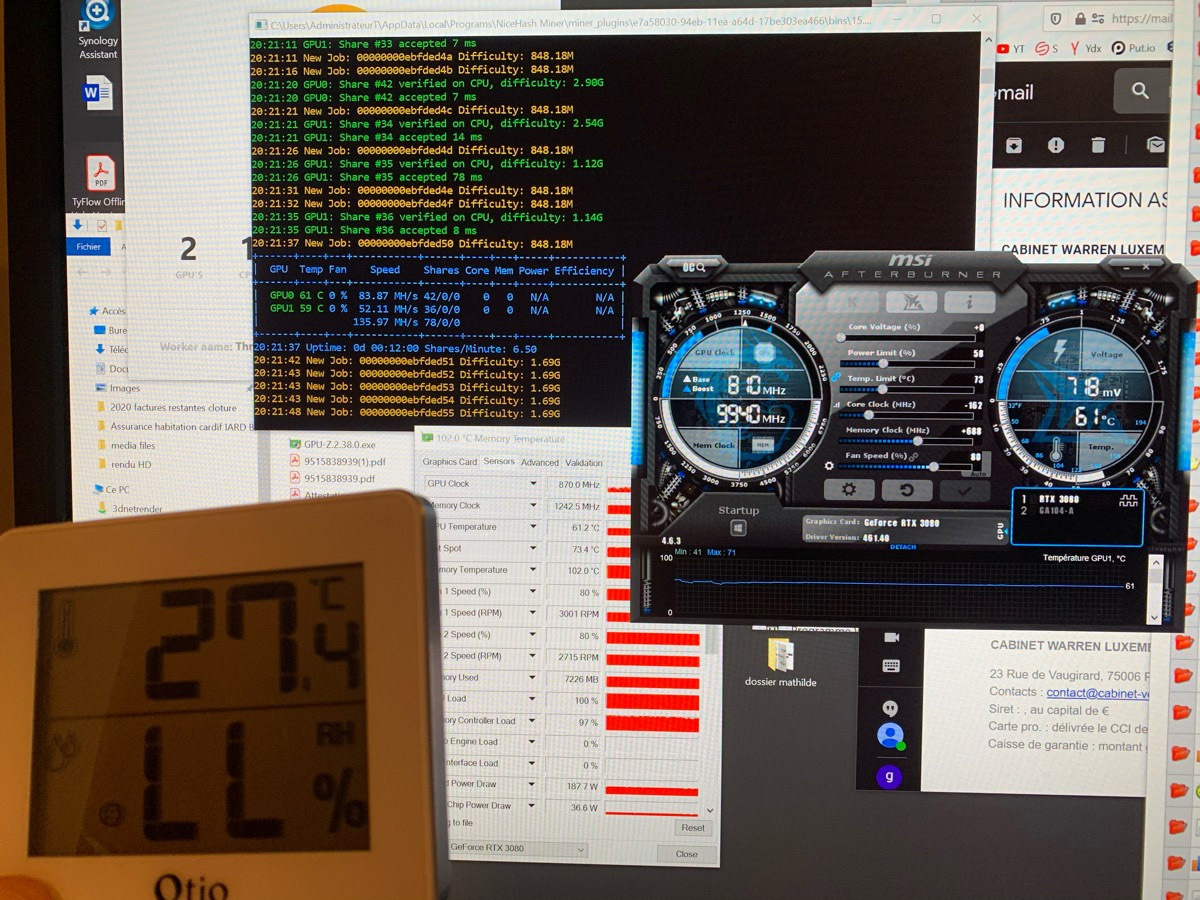The height and width of the screenshot is (900, 1200).
Task: Reset Afterburner settings to defaults
Action: click(907, 490)
